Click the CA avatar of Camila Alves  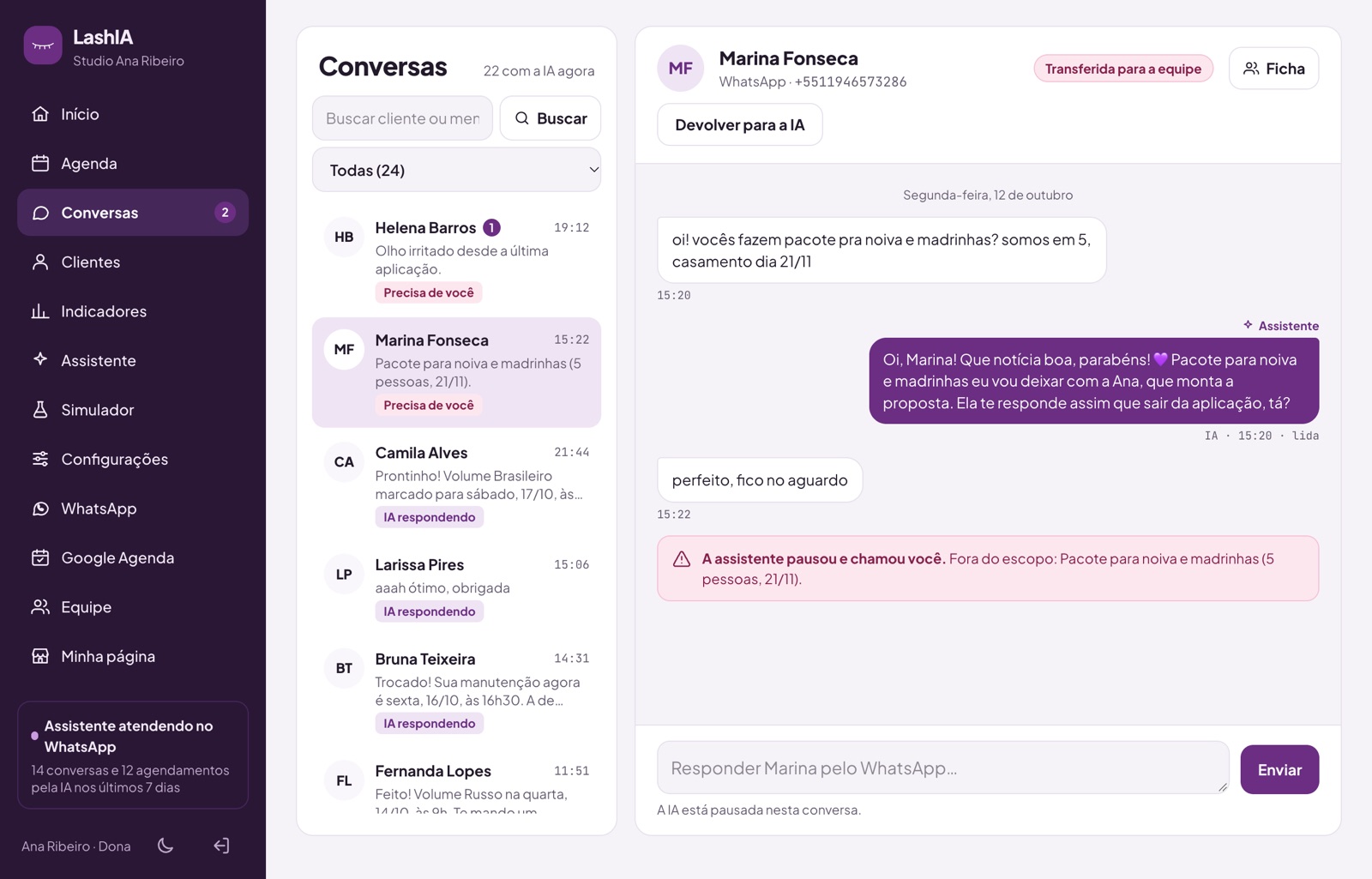(344, 462)
